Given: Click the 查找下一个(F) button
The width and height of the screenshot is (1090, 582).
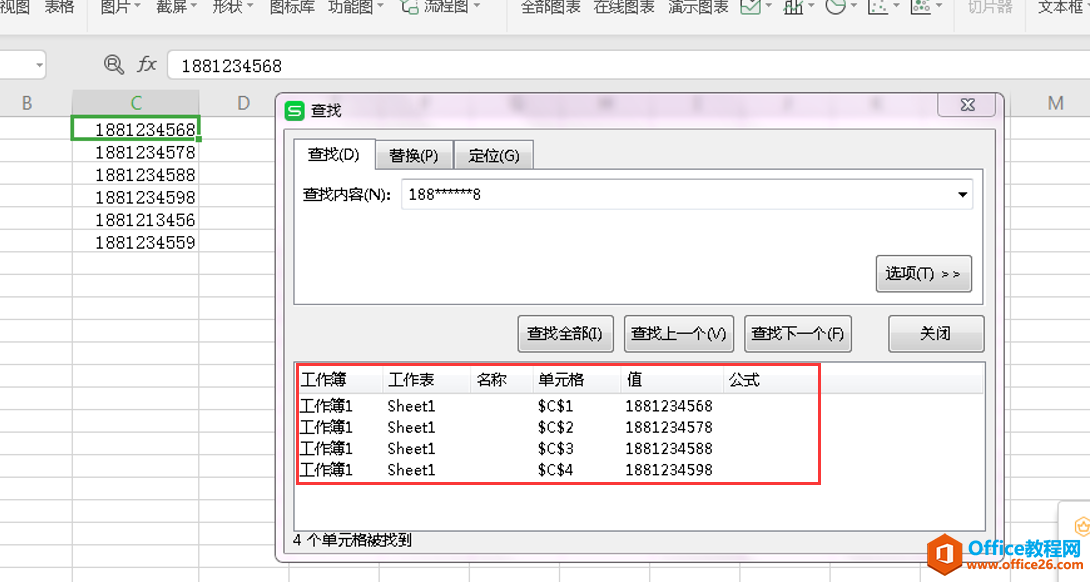Looking at the screenshot, I should (x=797, y=334).
